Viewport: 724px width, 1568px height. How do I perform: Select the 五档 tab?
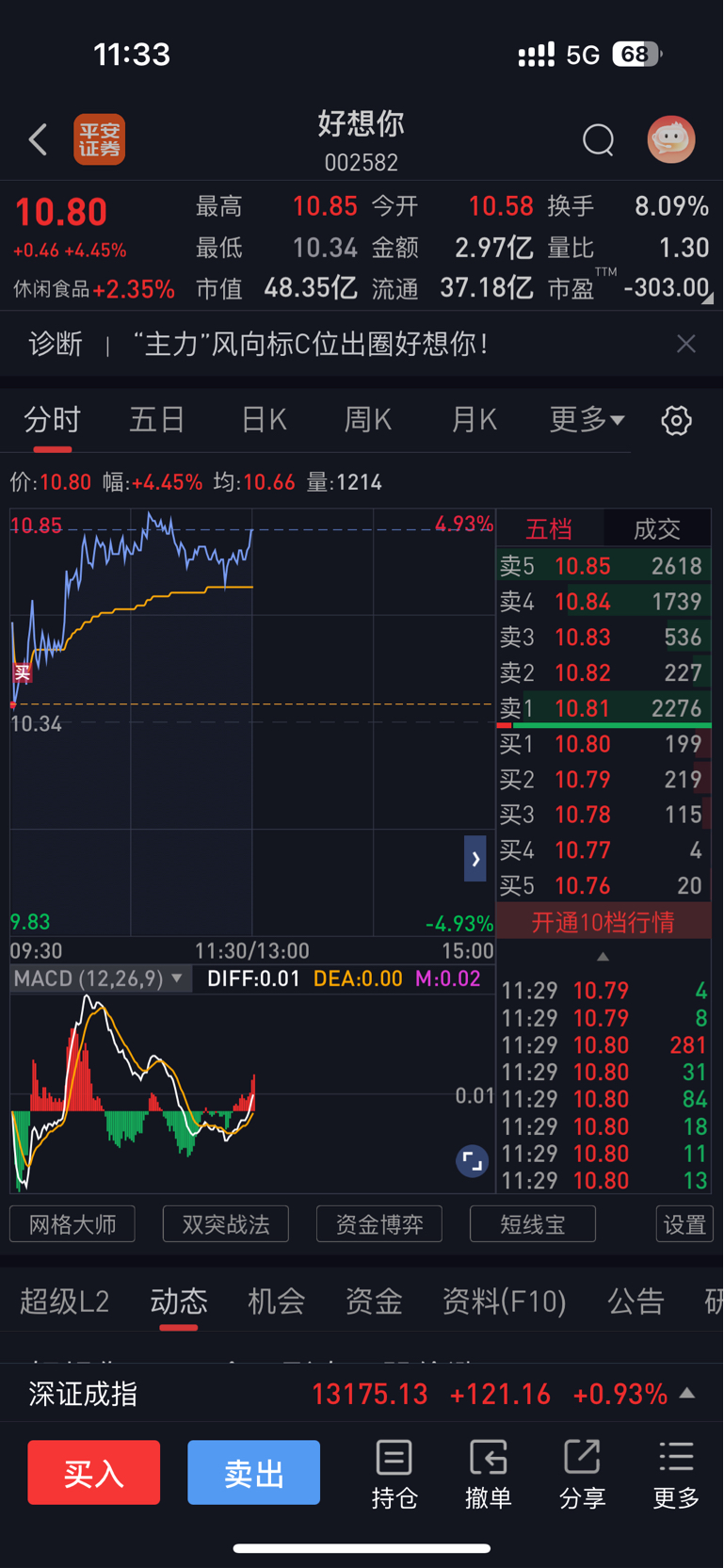(x=549, y=528)
